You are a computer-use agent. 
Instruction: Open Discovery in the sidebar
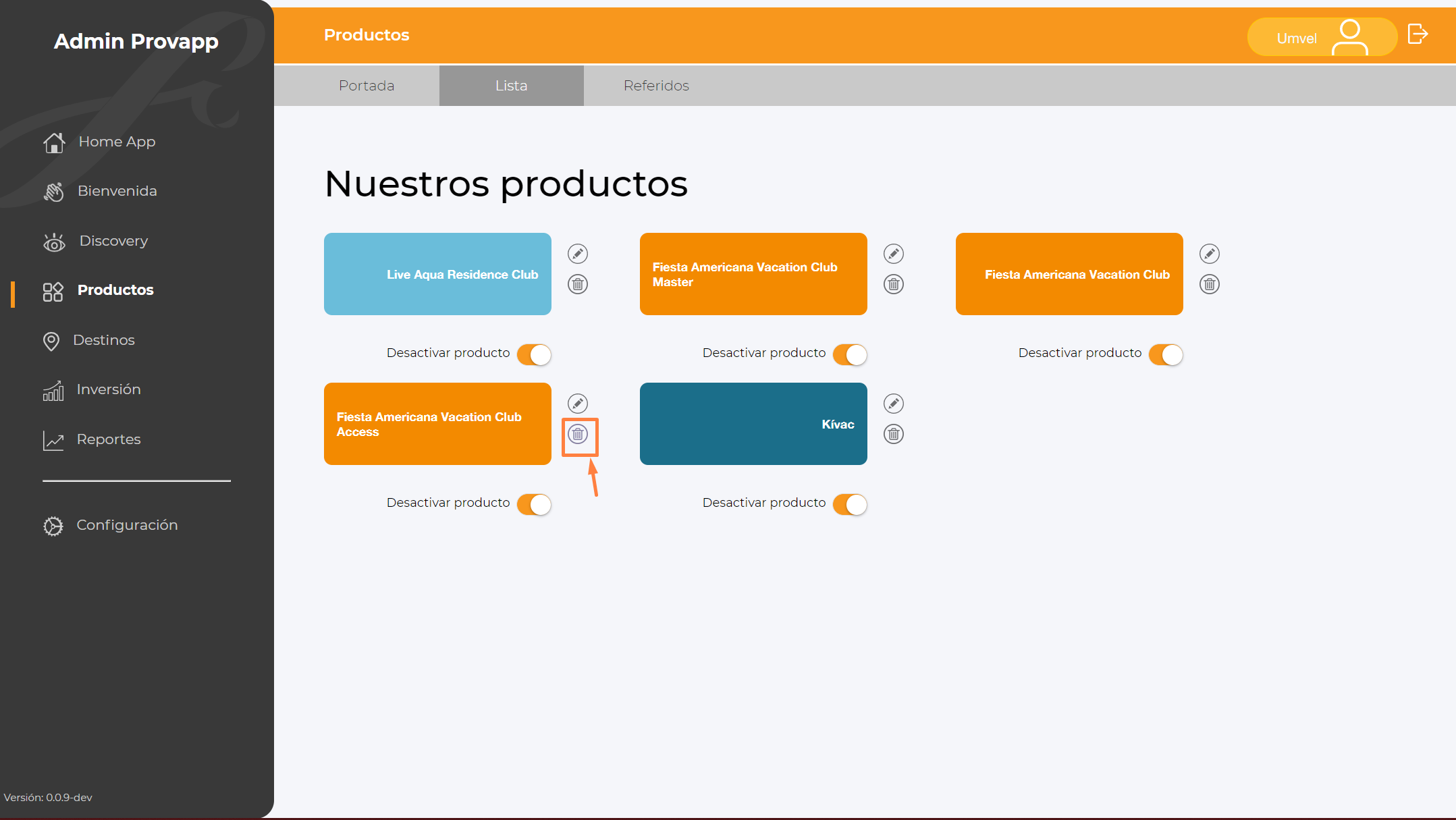113,241
